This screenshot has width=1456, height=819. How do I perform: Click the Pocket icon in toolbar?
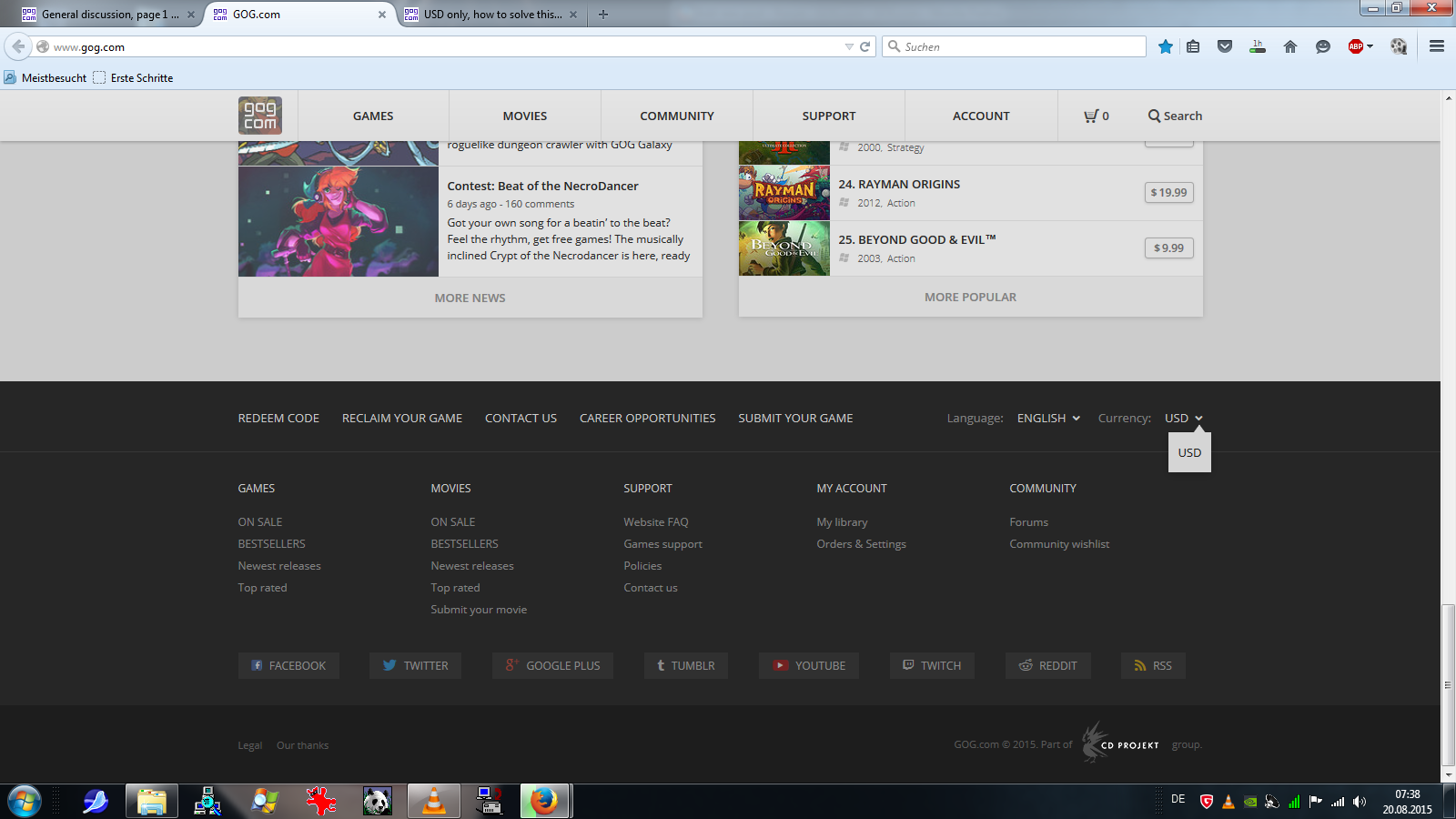1225,46
